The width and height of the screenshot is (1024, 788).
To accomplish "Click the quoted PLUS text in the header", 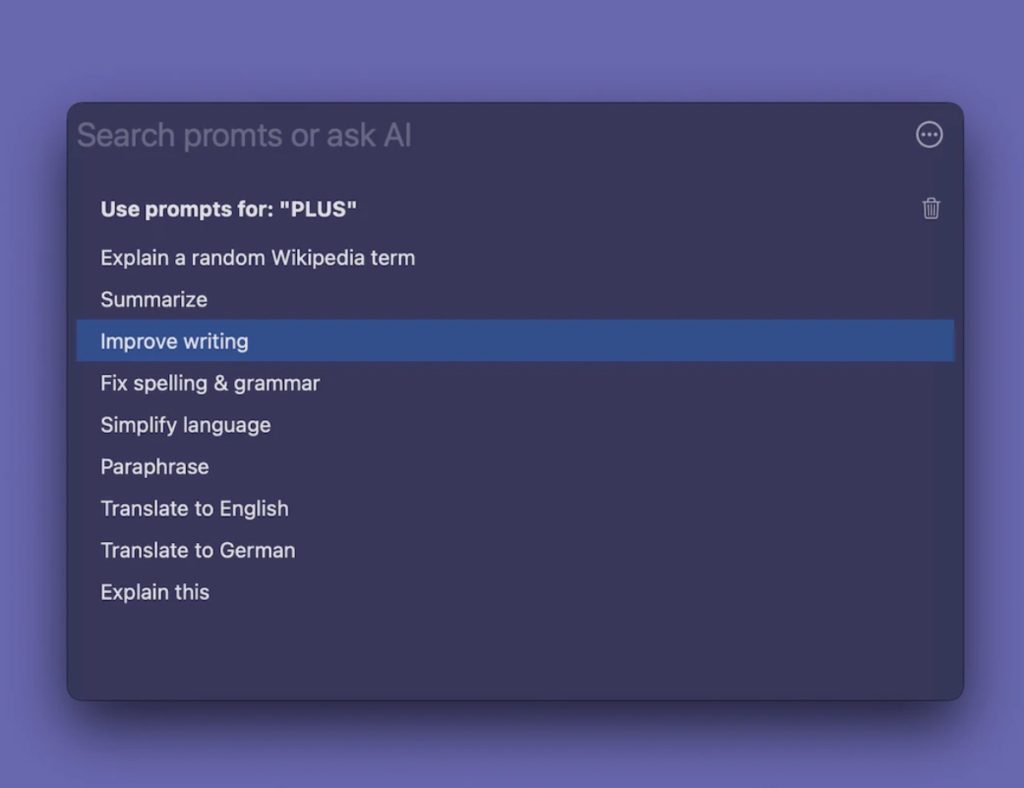I will click(x=318, y=209).
